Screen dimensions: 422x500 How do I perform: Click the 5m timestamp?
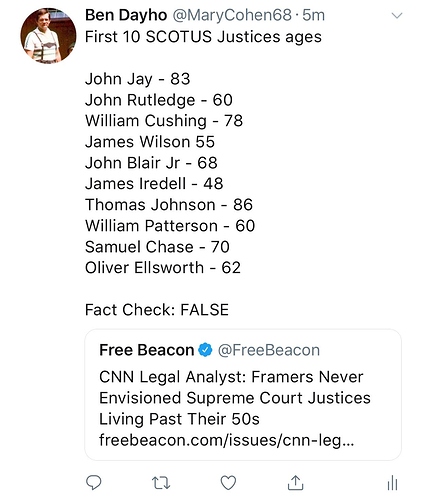(x=313, y=15)
